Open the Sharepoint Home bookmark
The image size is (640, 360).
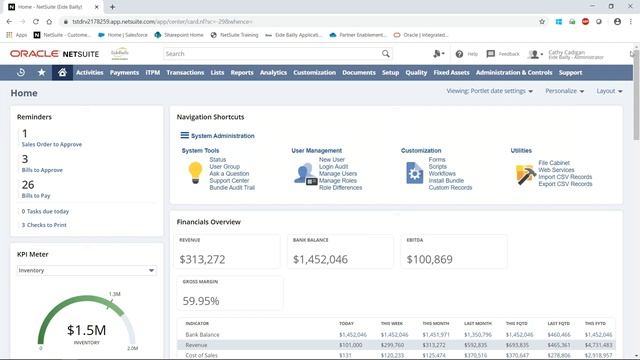pos(179,35)
